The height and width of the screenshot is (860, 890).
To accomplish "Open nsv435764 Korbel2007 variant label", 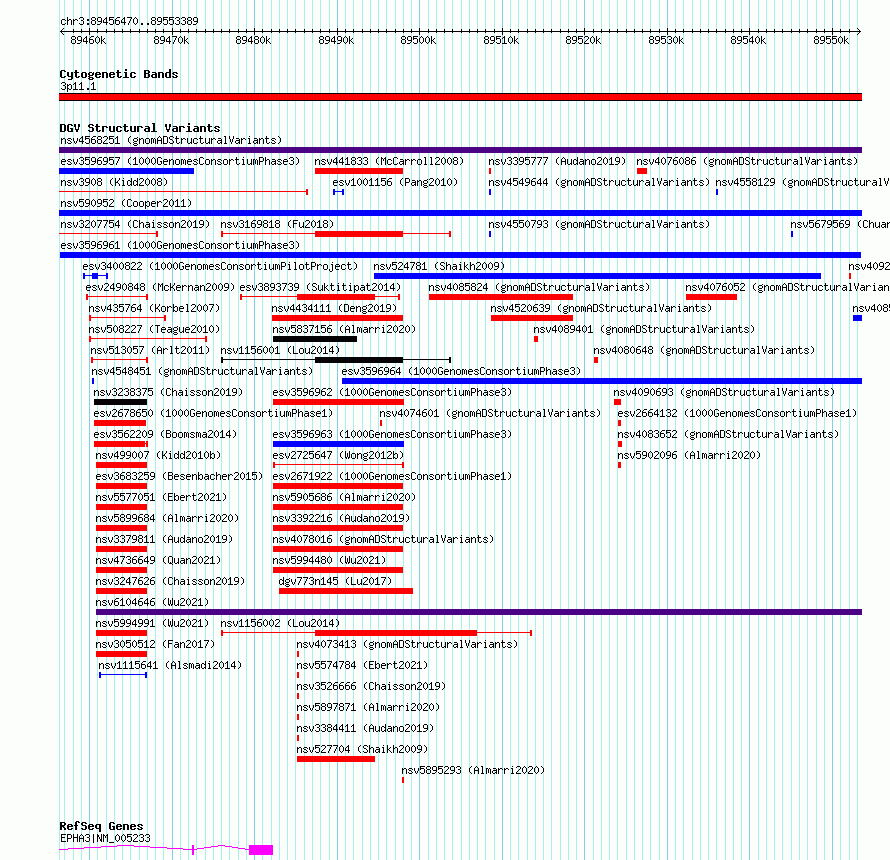I will [154, 308].
